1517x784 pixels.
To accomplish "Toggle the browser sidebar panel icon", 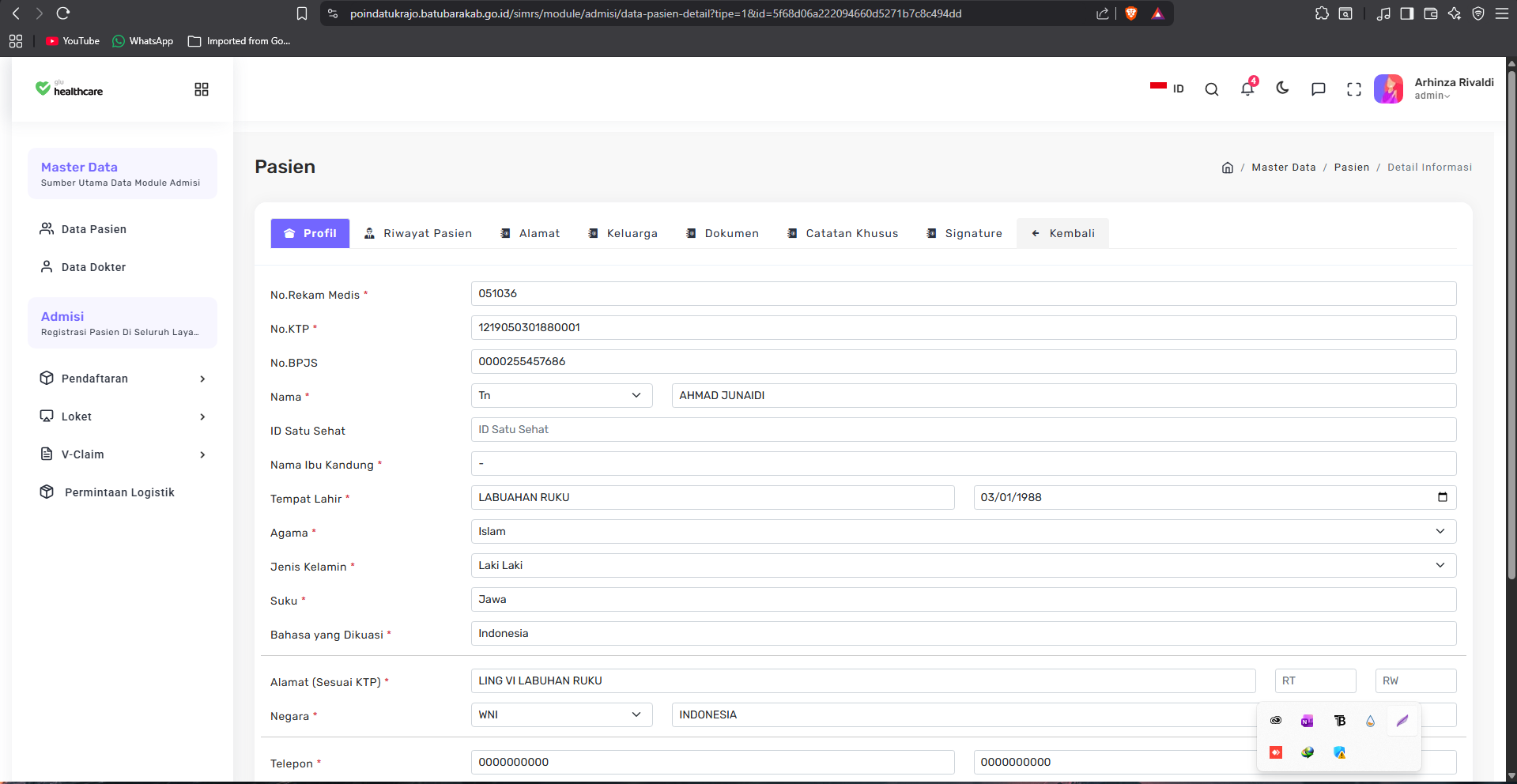I will point(1407,13).
